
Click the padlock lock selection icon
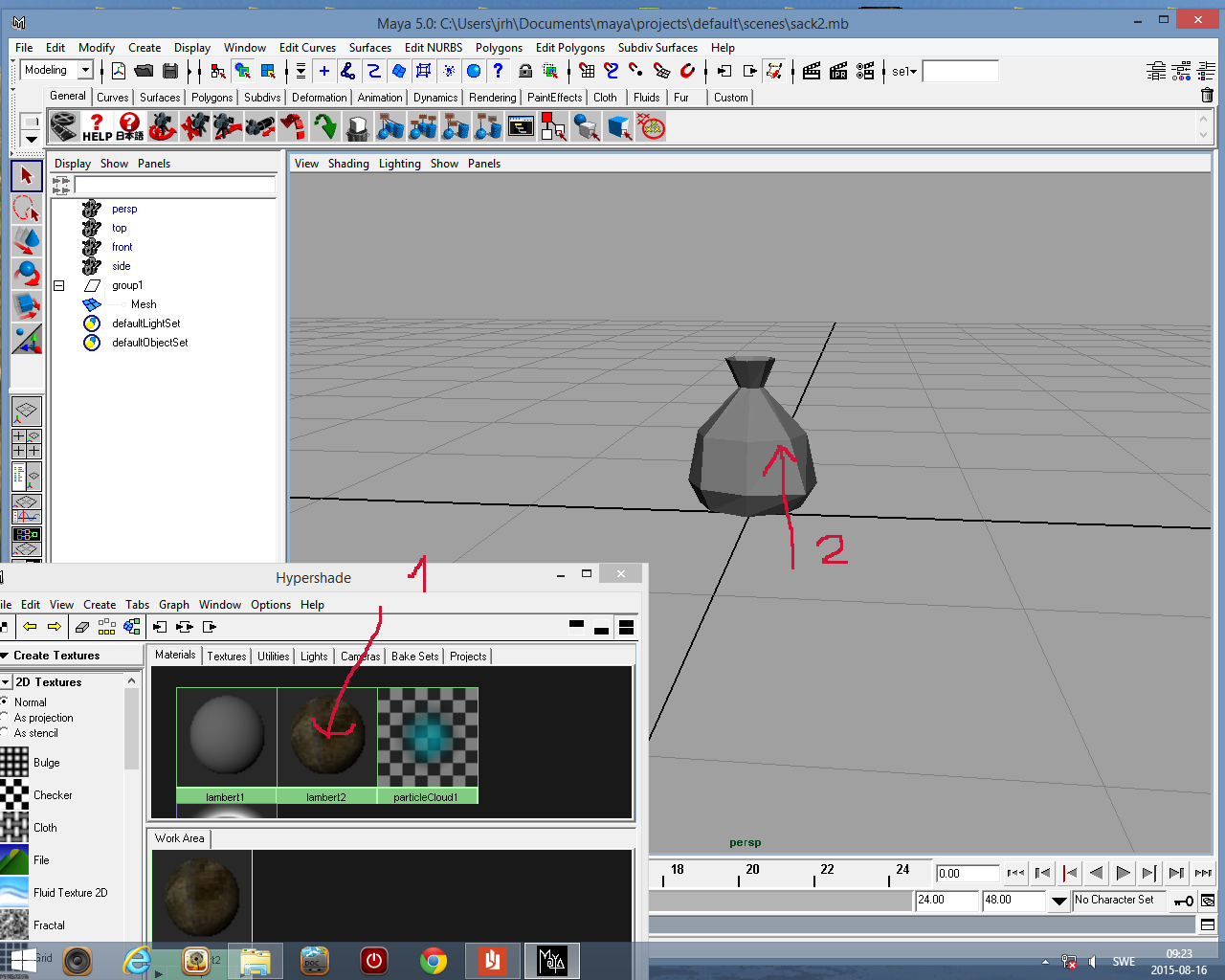pyautogui.click(x=525, y=71)
